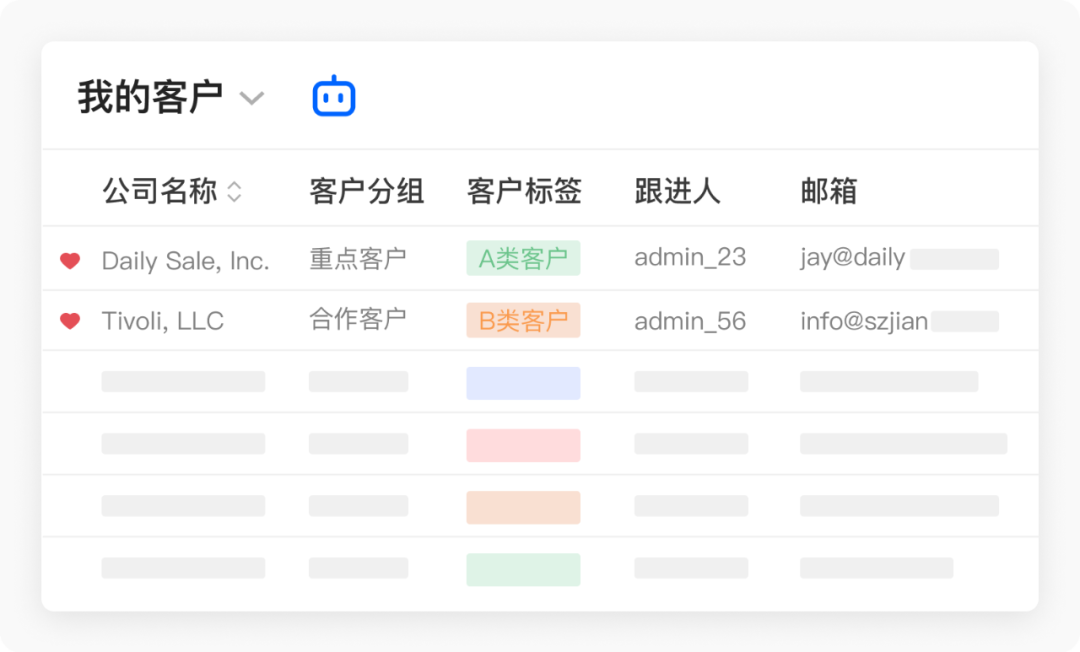Click the red heart beside Daily Sale, Inc.
1080x652 pixels.
[70, 258]
